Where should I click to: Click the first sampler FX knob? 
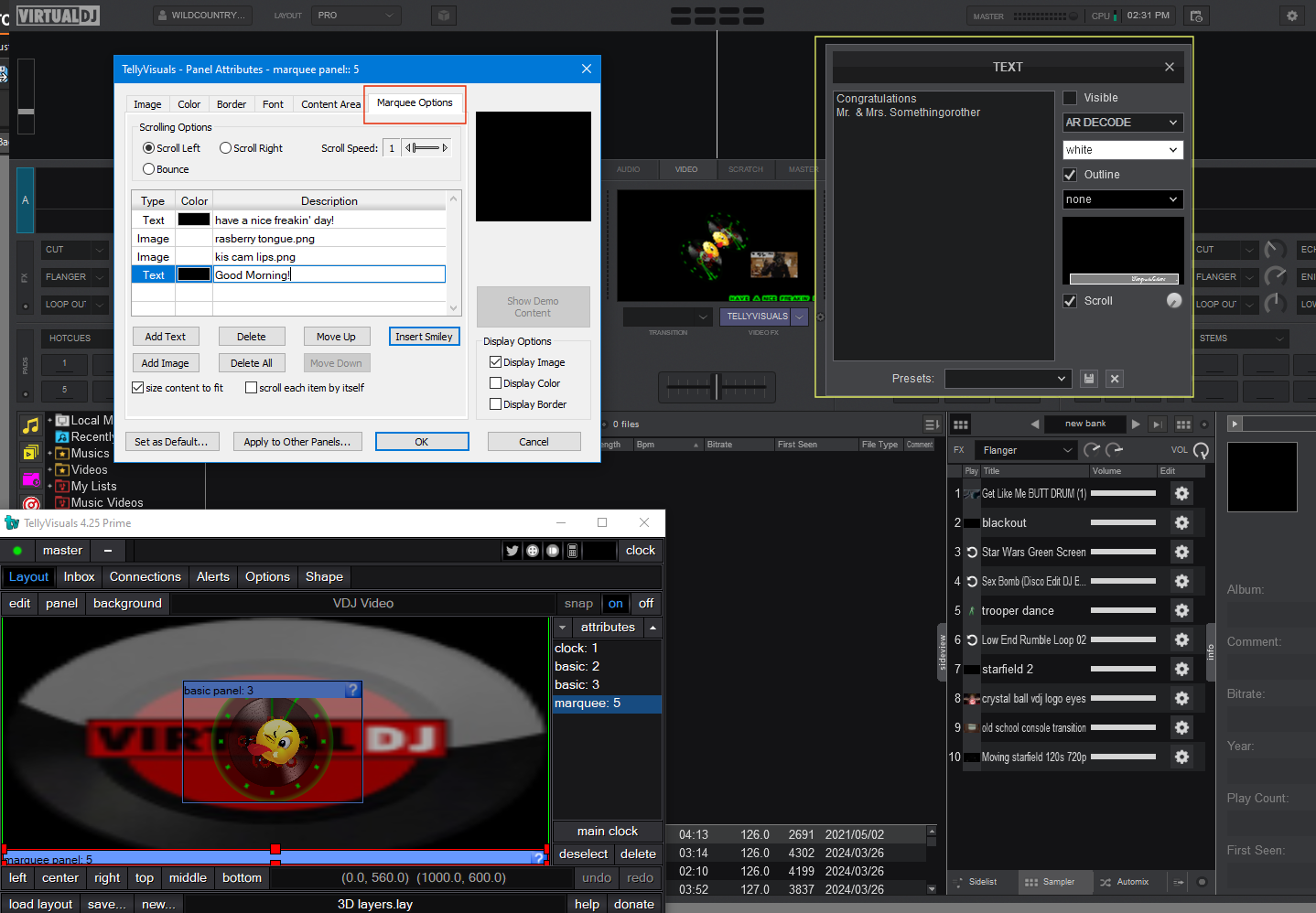point(1092,450)
